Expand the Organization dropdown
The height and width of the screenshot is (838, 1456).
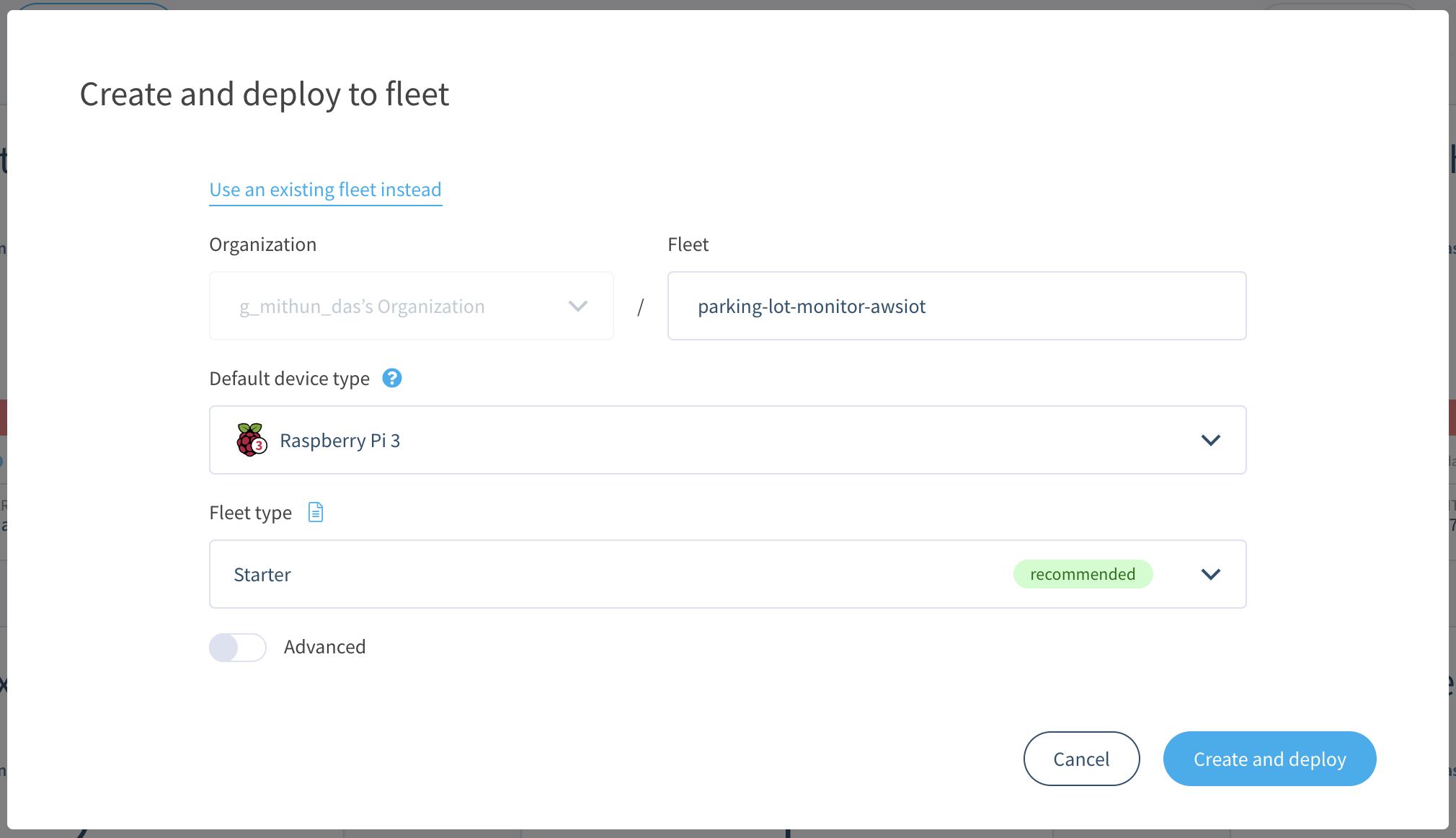click(x=577, y=306)
